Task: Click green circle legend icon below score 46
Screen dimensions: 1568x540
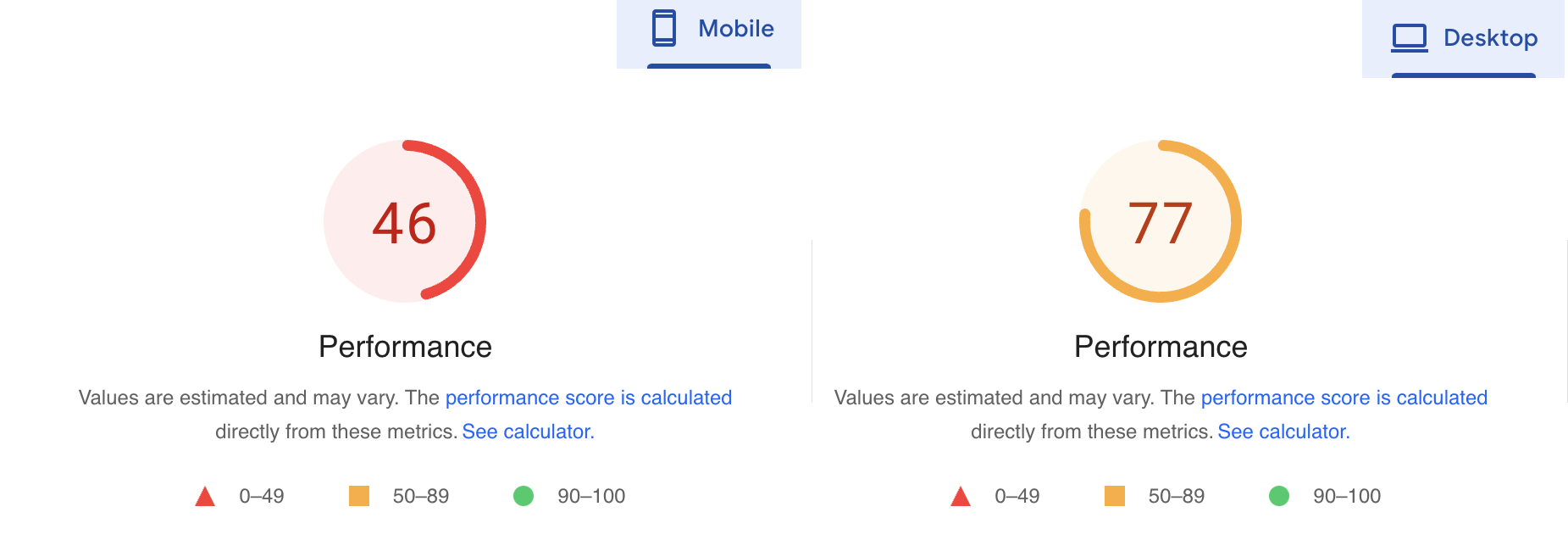Action: [524, 496]
